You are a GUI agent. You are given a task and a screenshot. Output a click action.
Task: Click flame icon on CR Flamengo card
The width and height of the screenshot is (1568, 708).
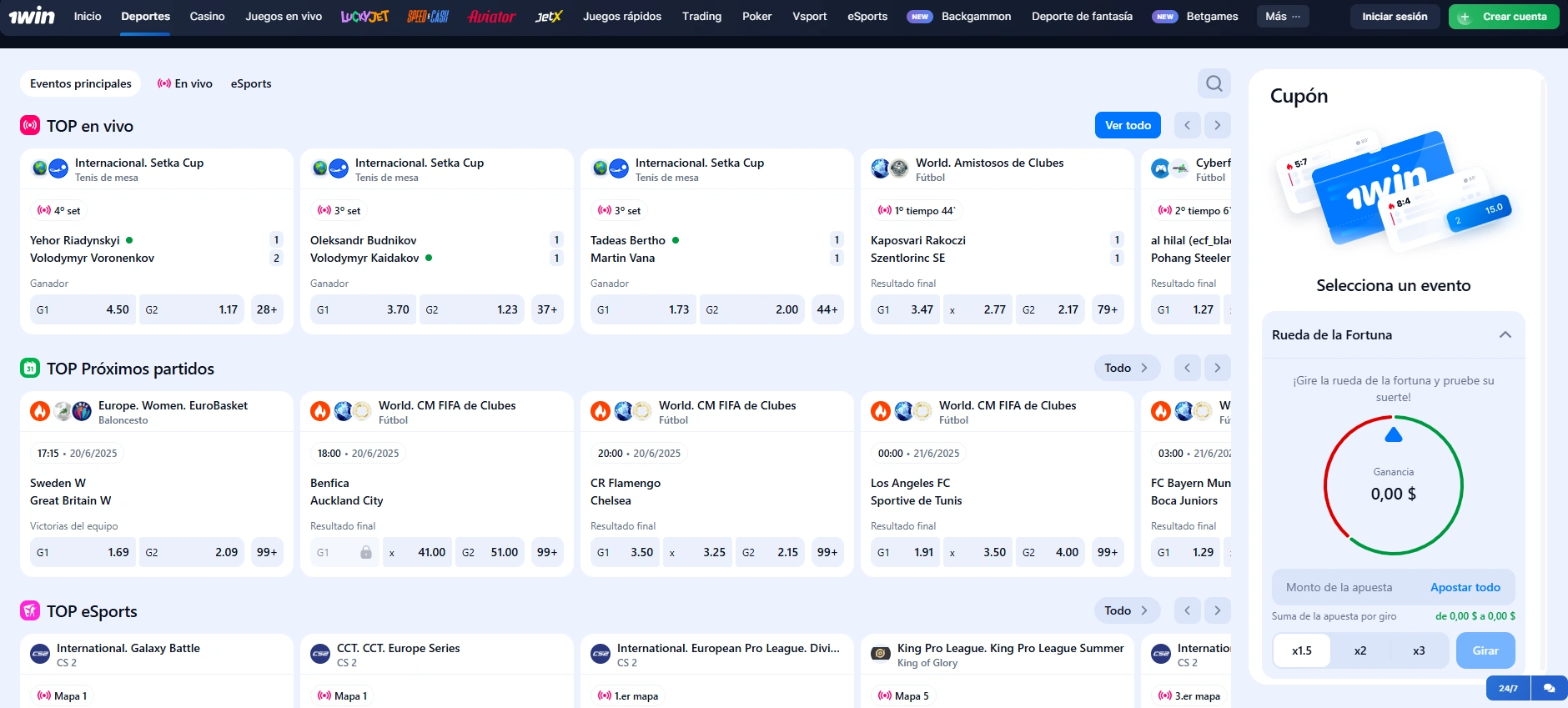coord(601,411)
